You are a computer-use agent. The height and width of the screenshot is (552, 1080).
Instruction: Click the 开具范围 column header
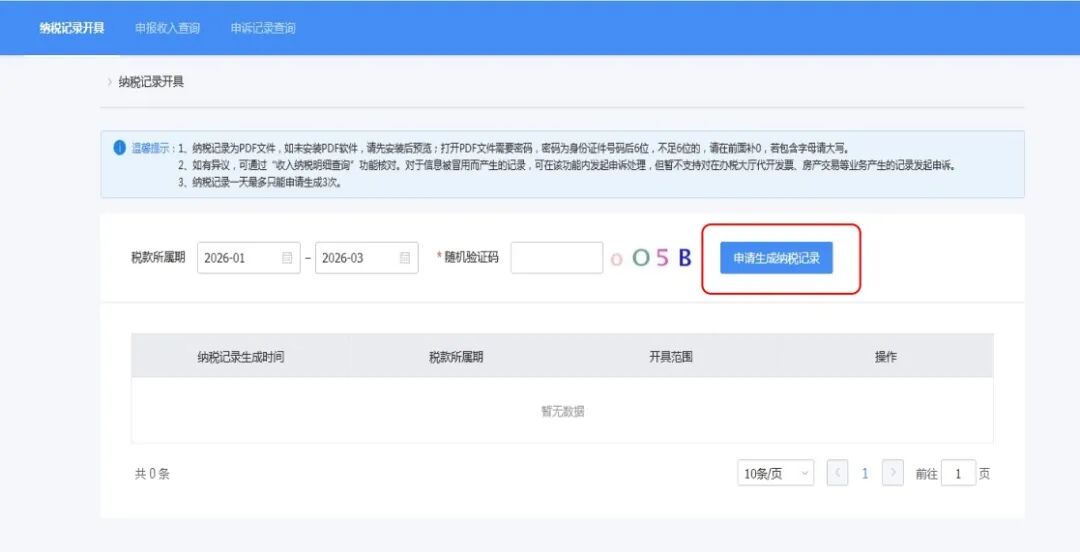[x=671, y=356]
